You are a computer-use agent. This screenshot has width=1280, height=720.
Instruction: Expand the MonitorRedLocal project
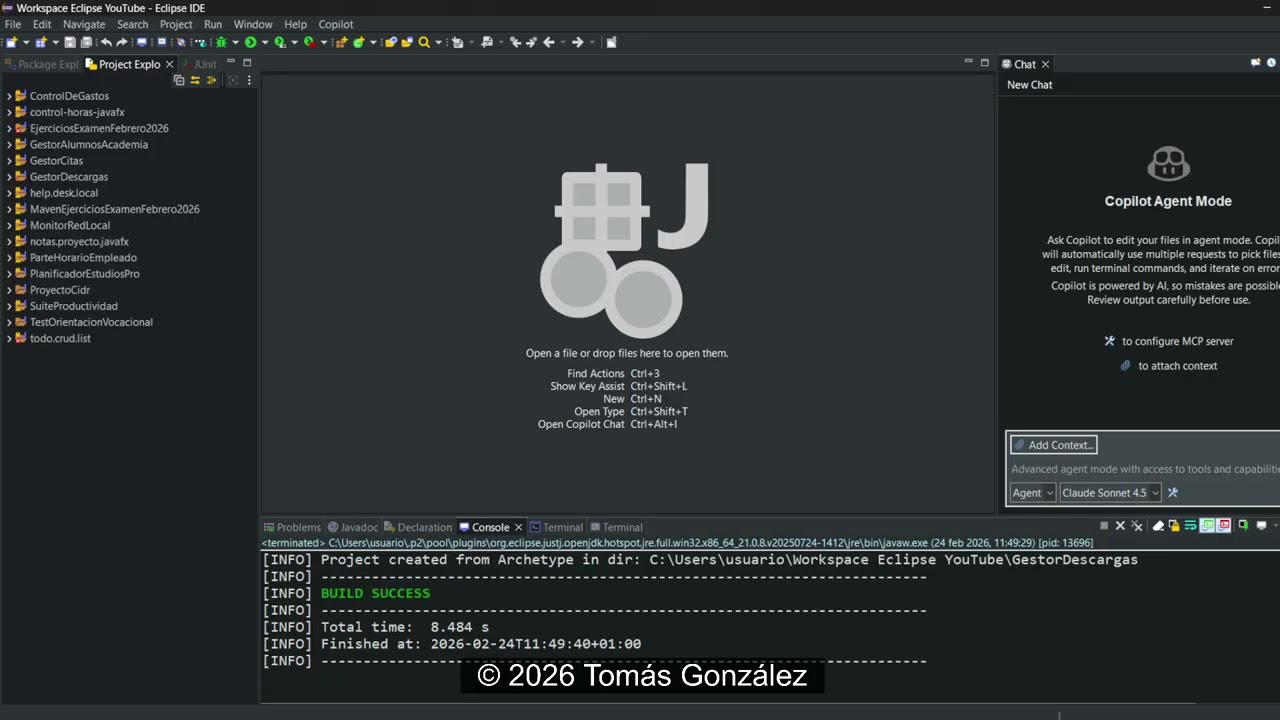tap(9, 225)
